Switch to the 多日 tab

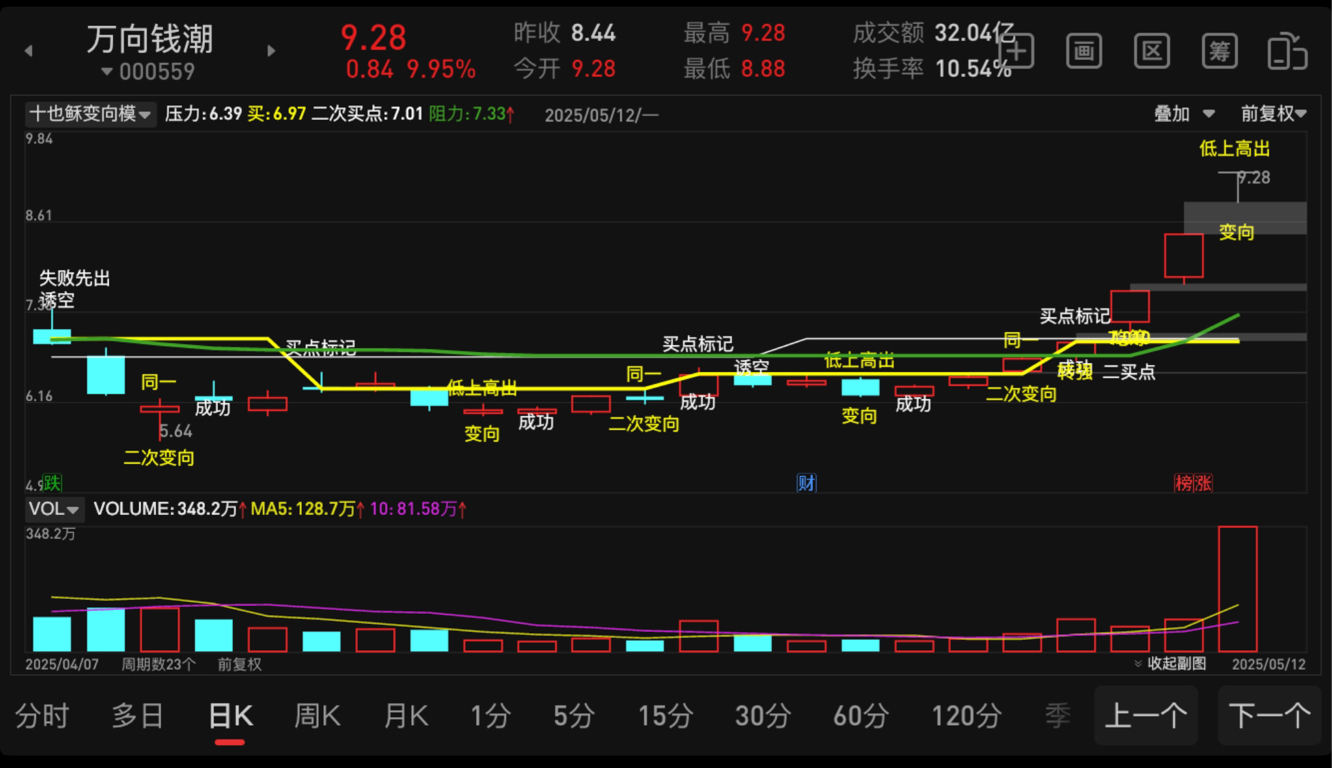[x=137, y=716]
